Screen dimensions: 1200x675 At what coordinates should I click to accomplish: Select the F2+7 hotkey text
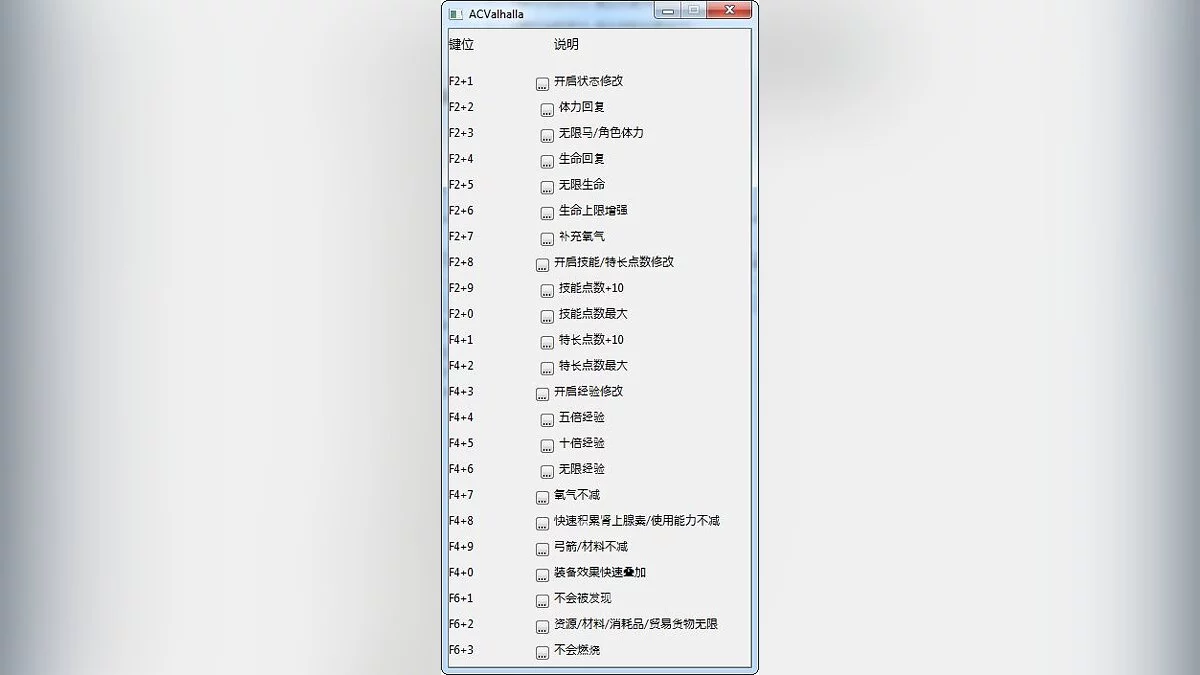(x=461, y=237)
